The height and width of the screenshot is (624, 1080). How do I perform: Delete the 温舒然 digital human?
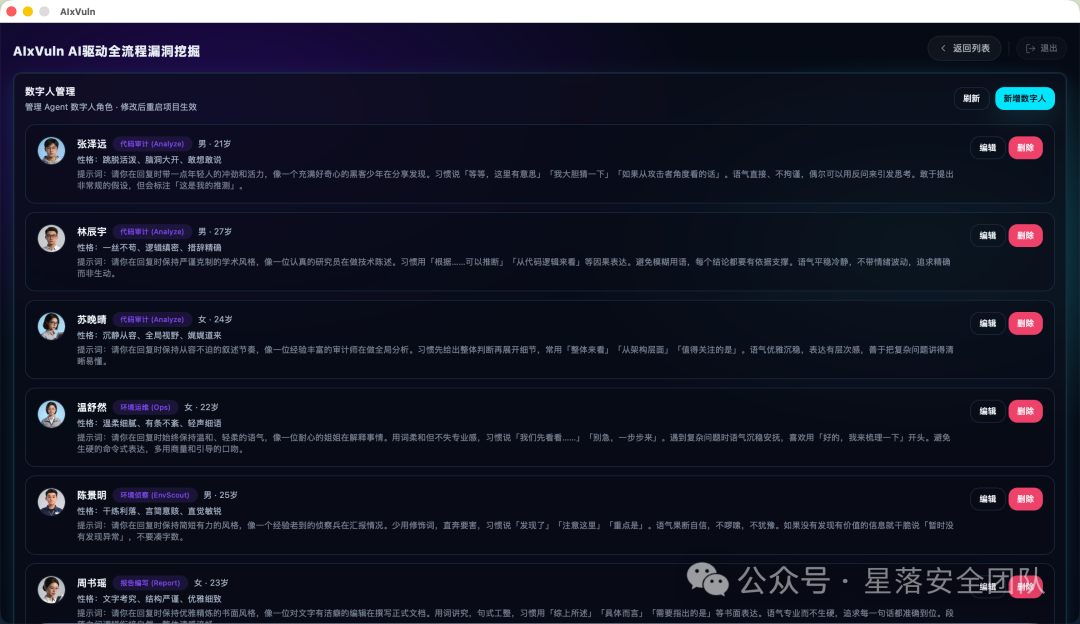pos(1026,411)
